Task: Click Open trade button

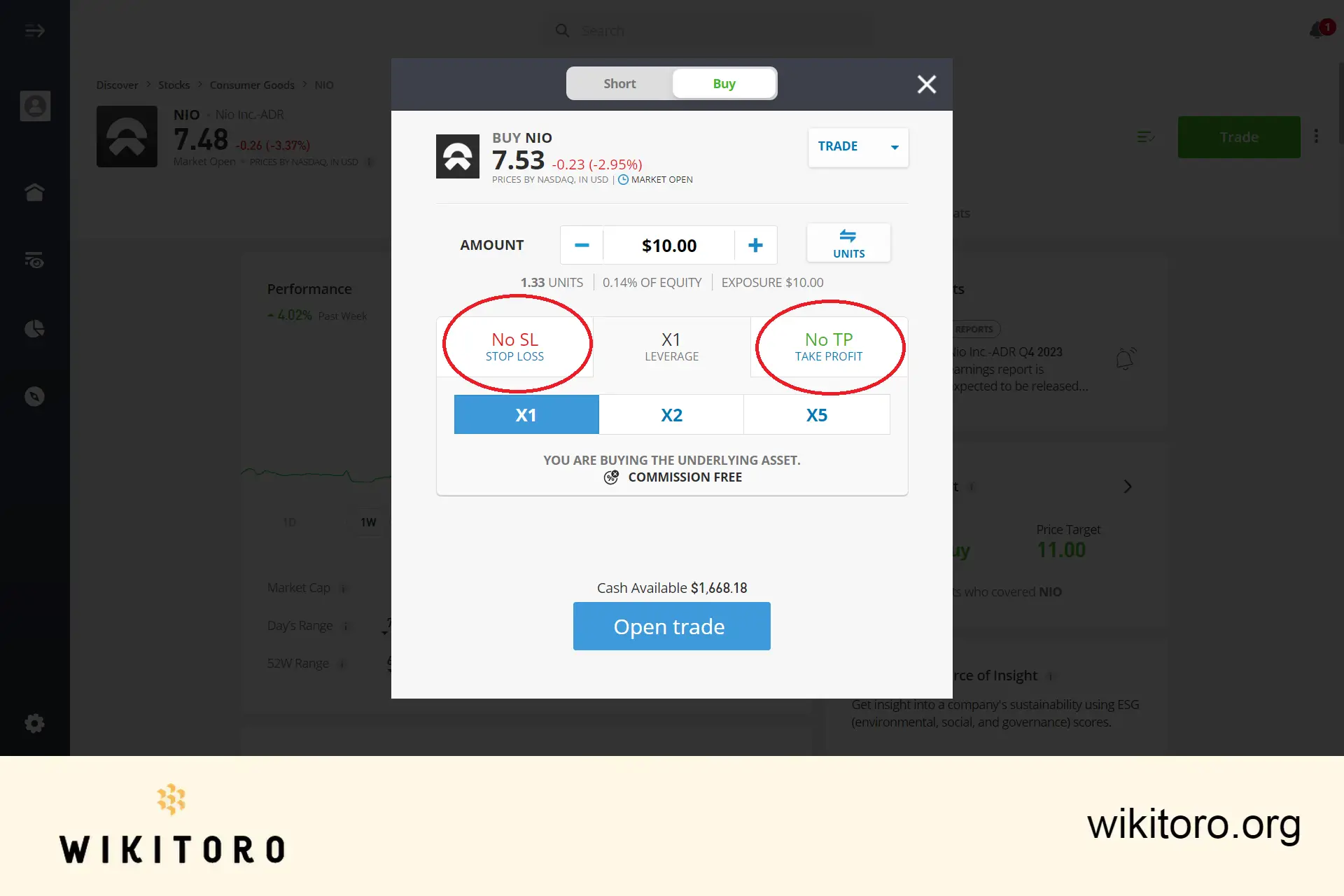Action: [x=672, y=626]
